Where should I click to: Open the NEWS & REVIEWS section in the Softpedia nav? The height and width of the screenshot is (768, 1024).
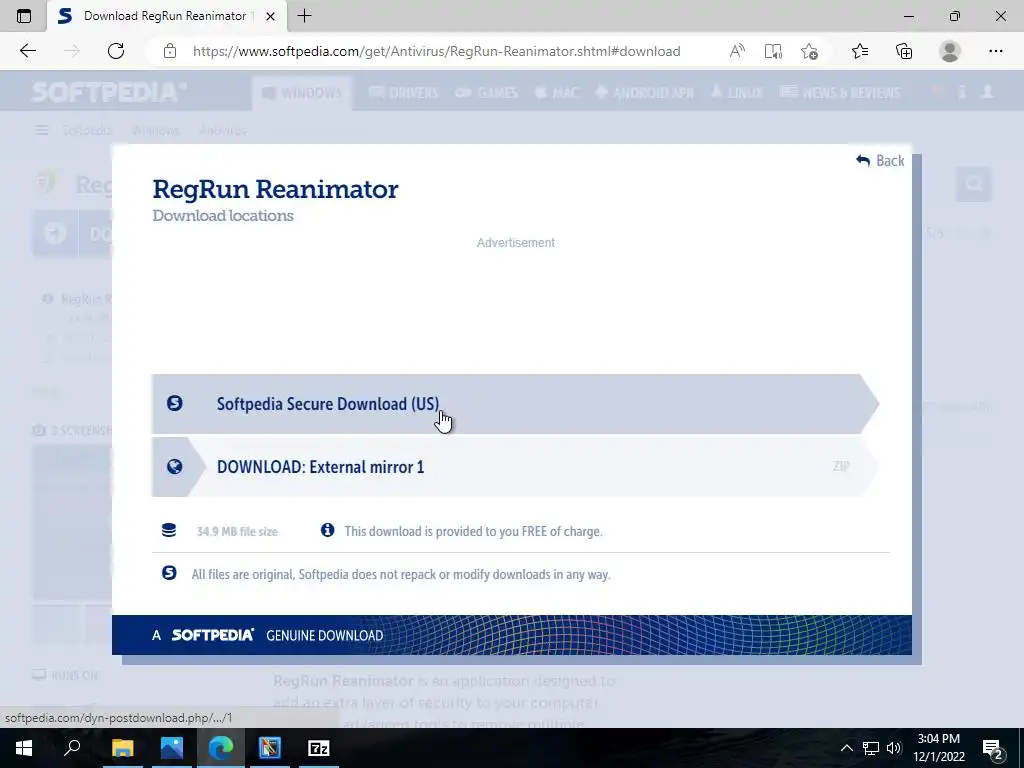[840, 93]
